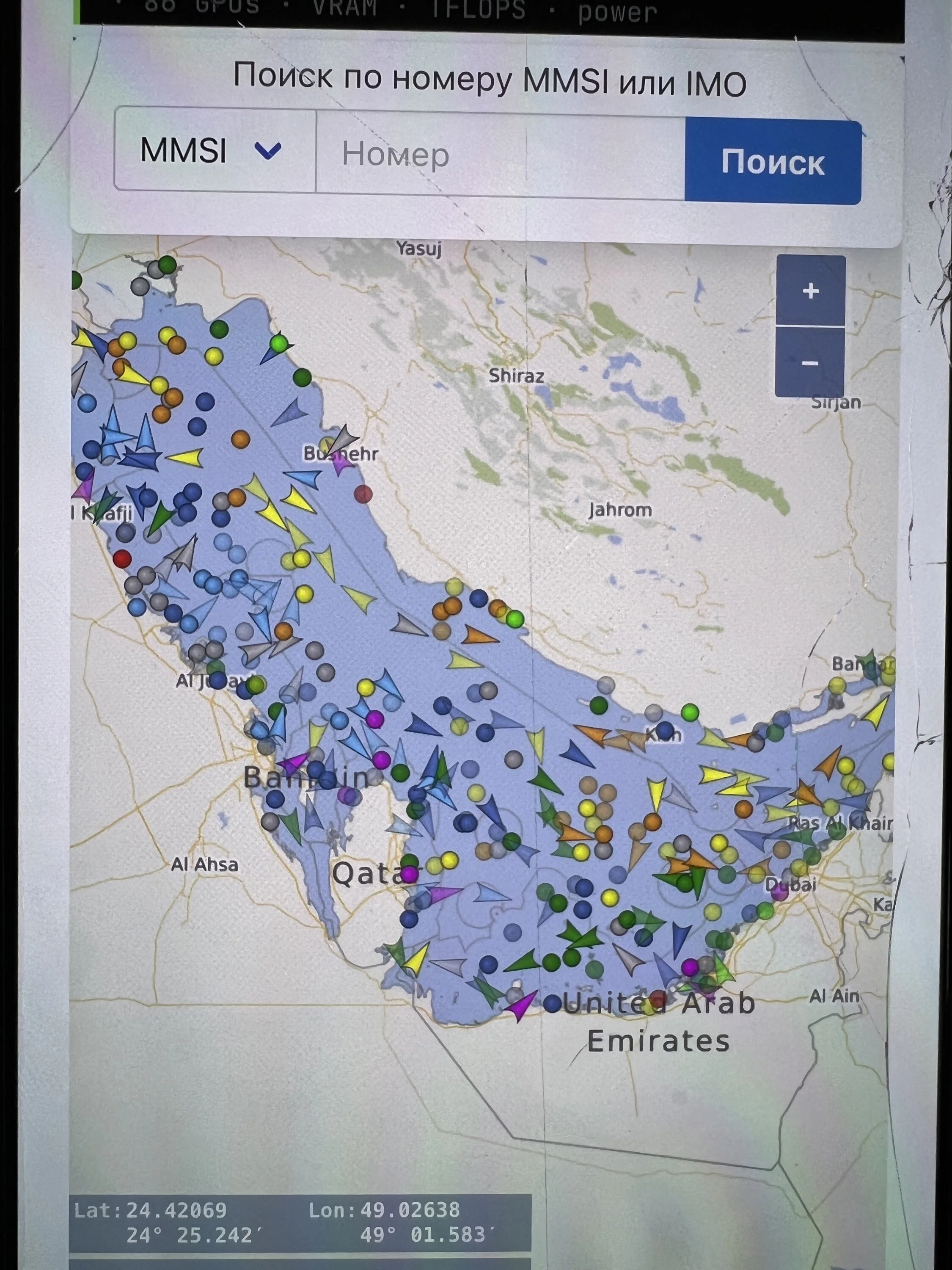Open the MMSI search type dropdown
This screenshot has height=1270, width=952.
coord(215,150)
